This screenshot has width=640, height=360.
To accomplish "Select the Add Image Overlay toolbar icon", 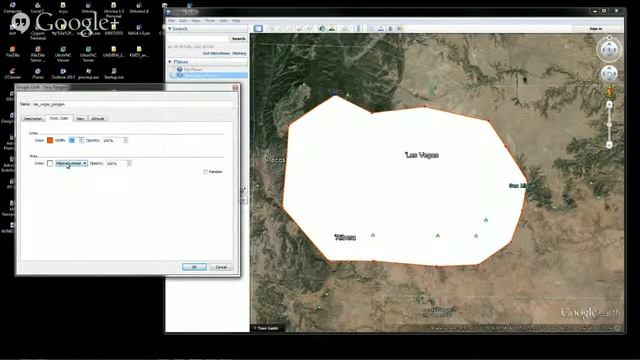I will (300, 29).
